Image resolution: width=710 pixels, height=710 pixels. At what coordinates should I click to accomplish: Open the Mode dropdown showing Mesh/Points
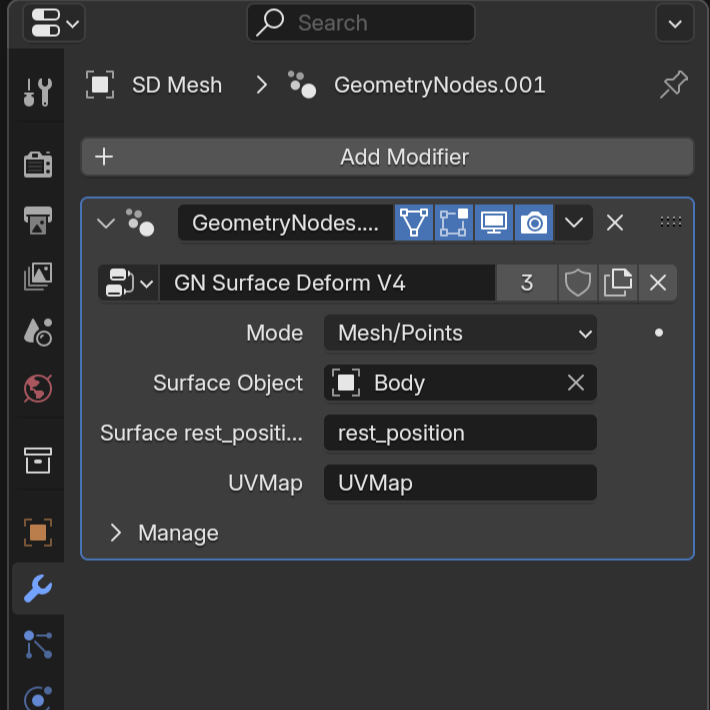click(x=460, y=333)
